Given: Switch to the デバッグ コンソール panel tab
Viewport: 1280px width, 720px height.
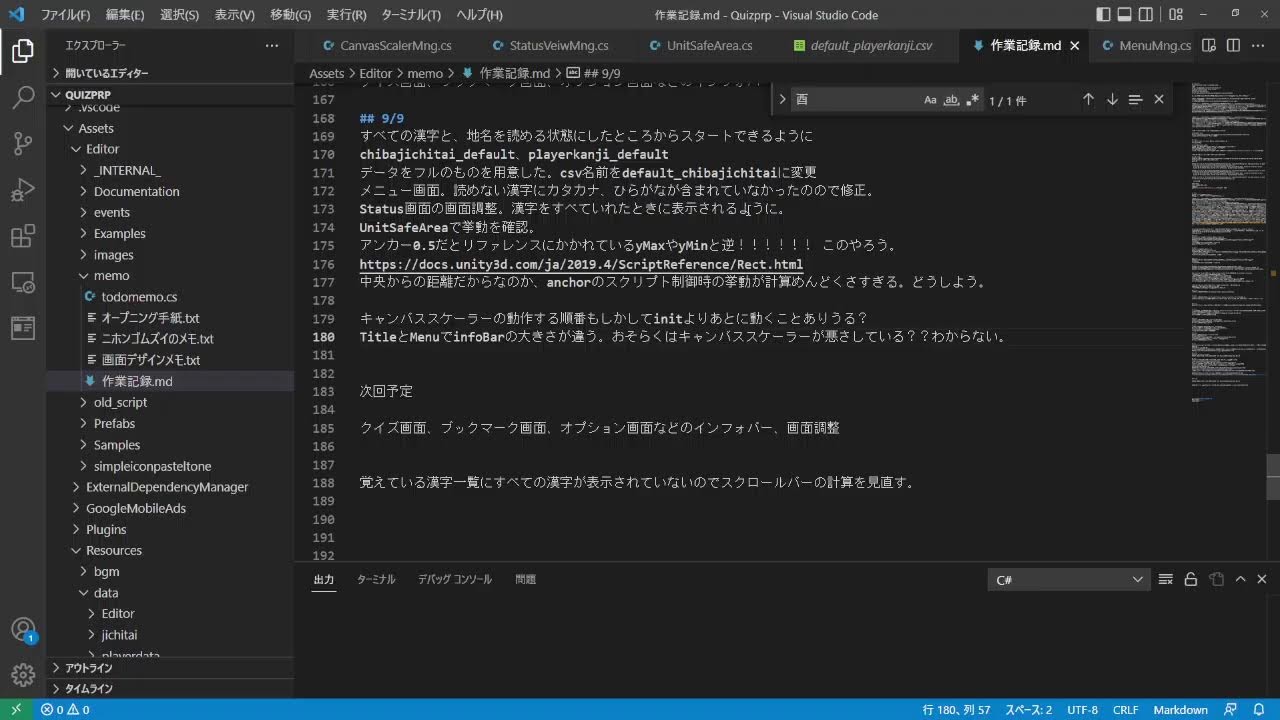Looking at the screenshot, I should [455, 579].
